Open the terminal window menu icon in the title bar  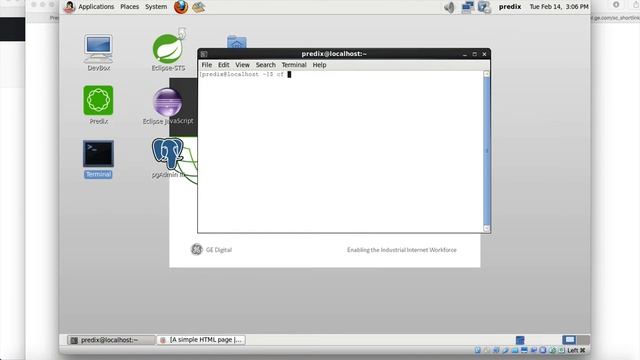[x=204, y=54]
